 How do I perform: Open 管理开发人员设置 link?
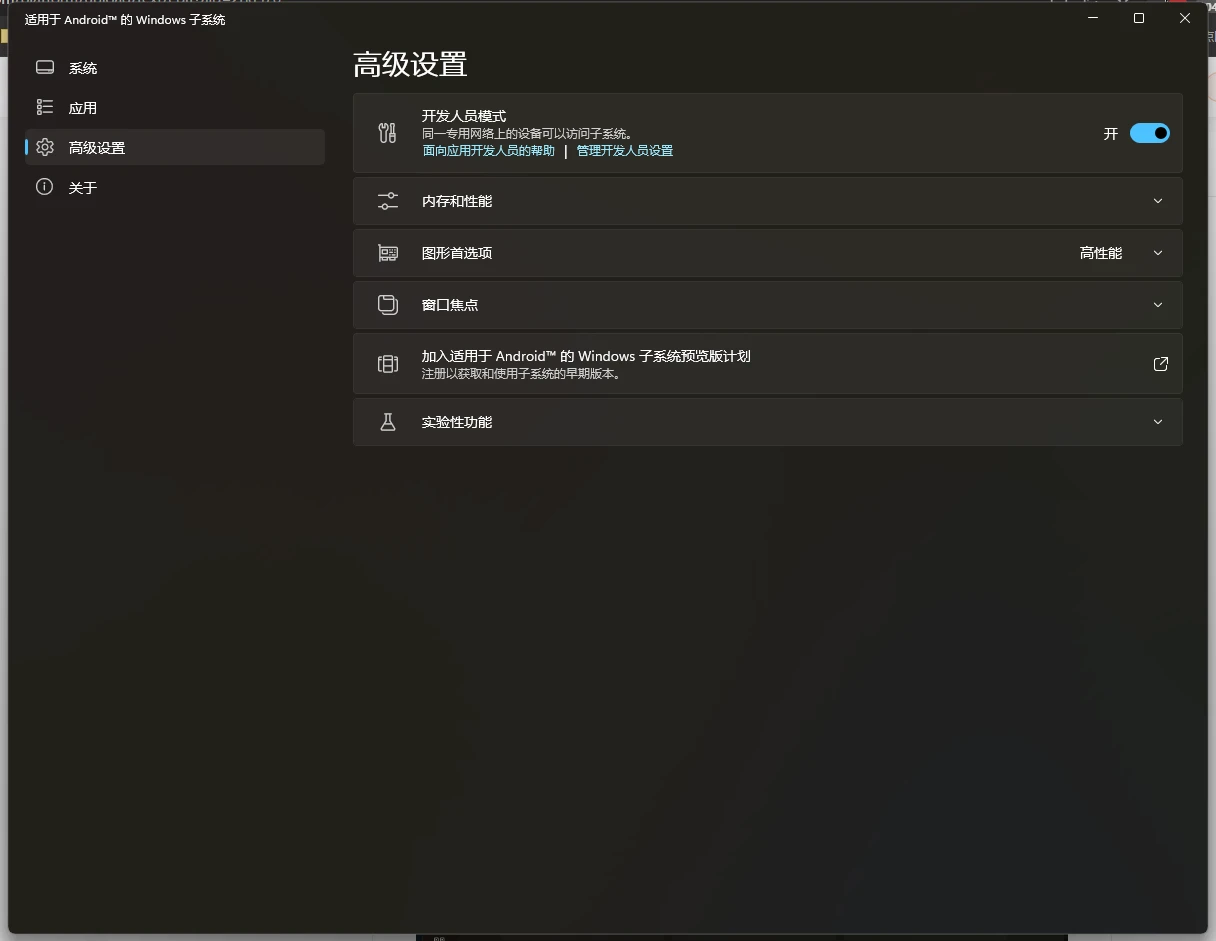click(625, 151)
